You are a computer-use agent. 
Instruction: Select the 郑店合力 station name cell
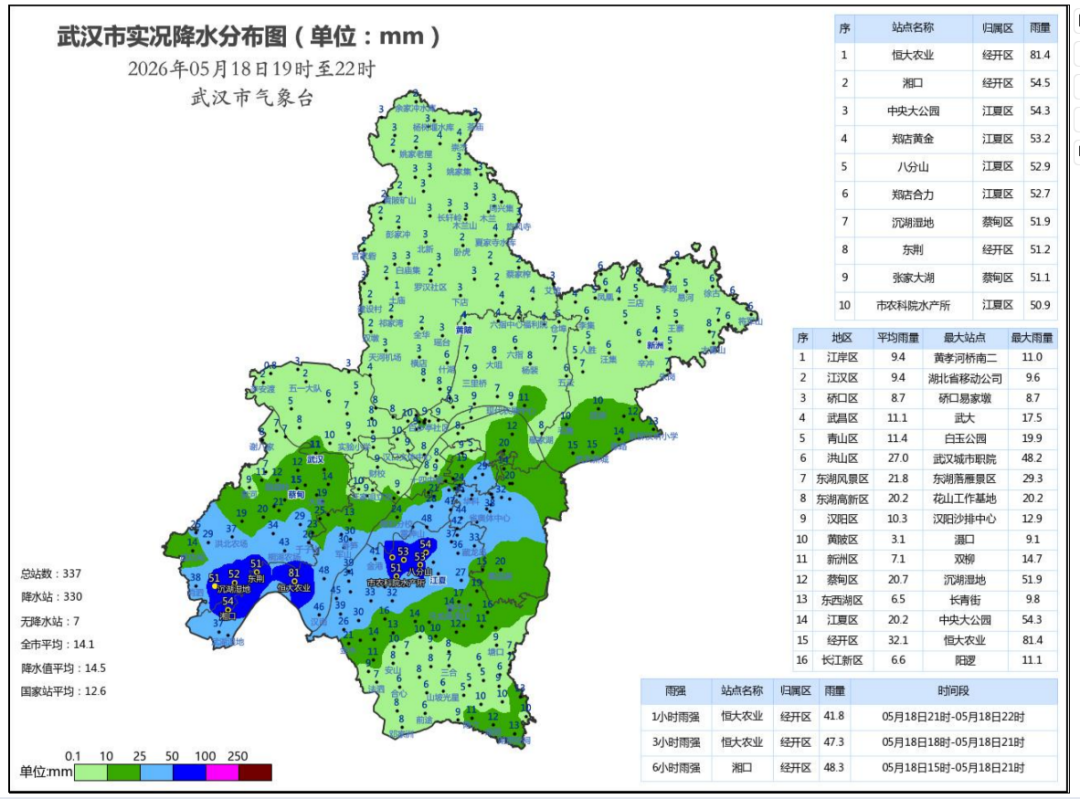913,194
